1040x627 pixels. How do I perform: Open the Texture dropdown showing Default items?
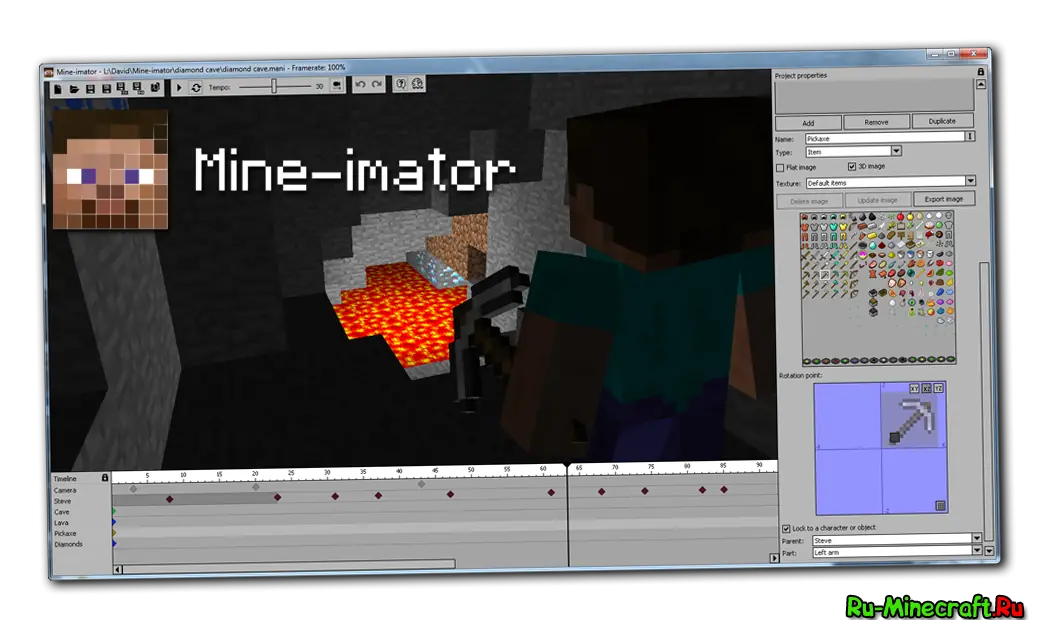tap(890, 182)
